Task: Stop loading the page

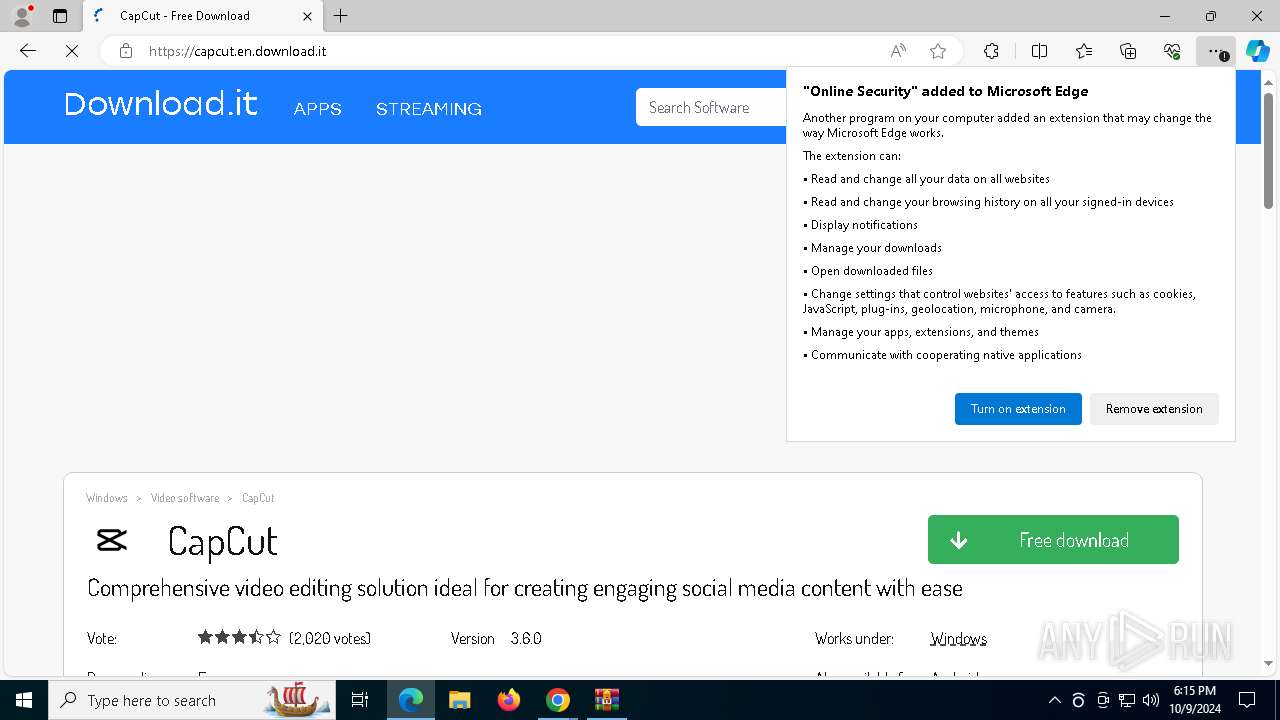Action: [72, 51]
